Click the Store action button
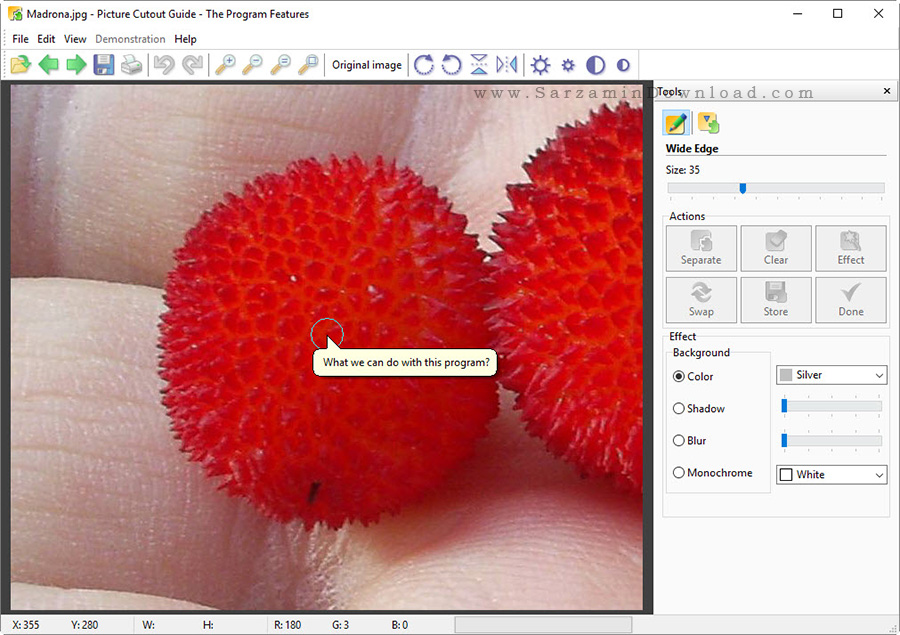 coord(776,300)
